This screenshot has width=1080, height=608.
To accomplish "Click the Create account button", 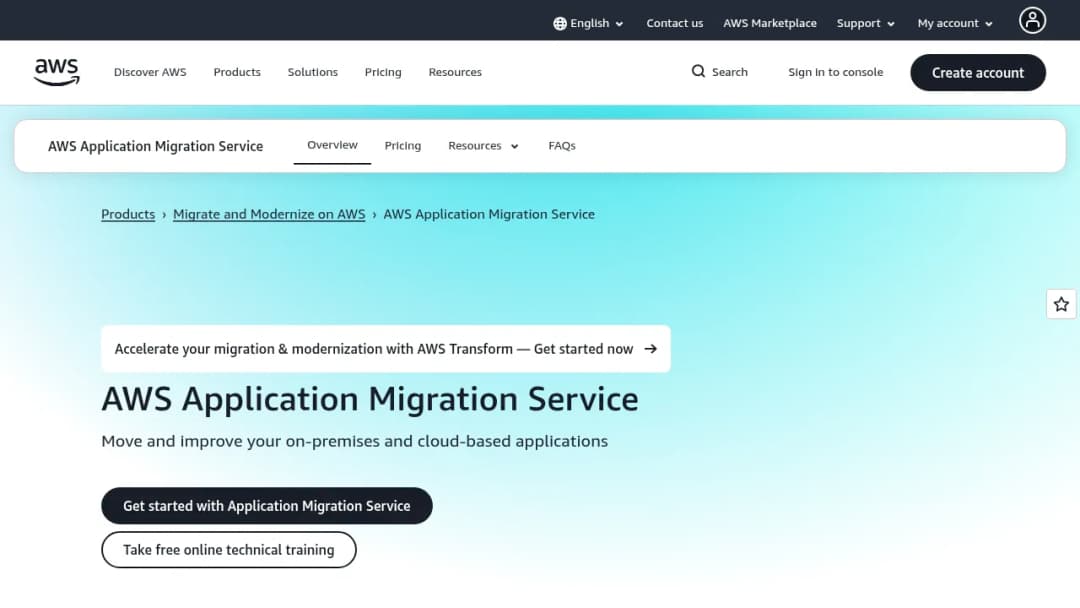I will 977,72.
